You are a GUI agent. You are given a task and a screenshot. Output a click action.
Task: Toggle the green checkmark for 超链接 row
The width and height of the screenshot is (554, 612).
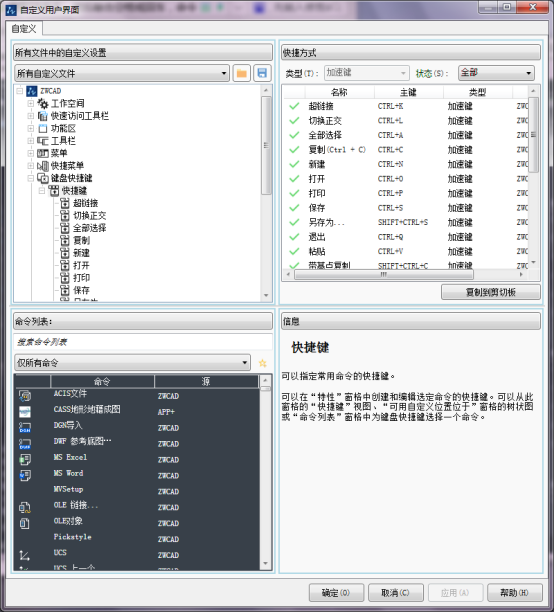click(294, 106)
